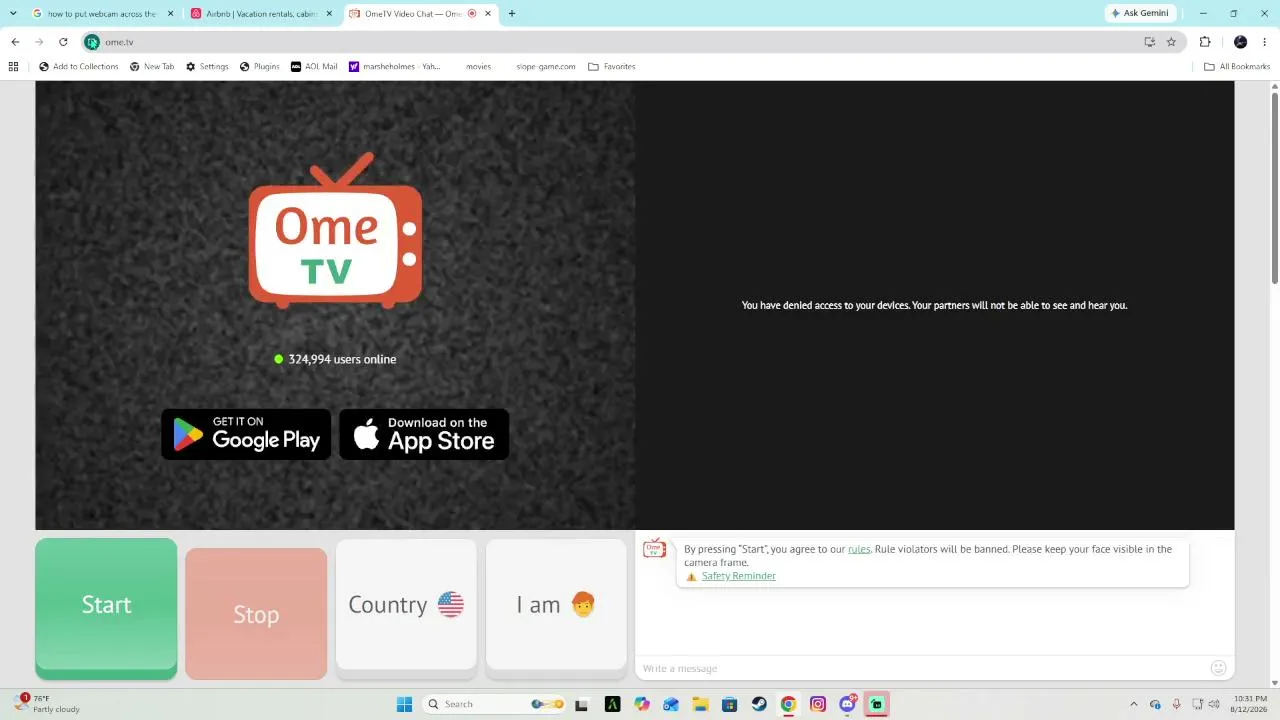
Task: Open Google Chrome from the taskbar
Action: [788, 704]
